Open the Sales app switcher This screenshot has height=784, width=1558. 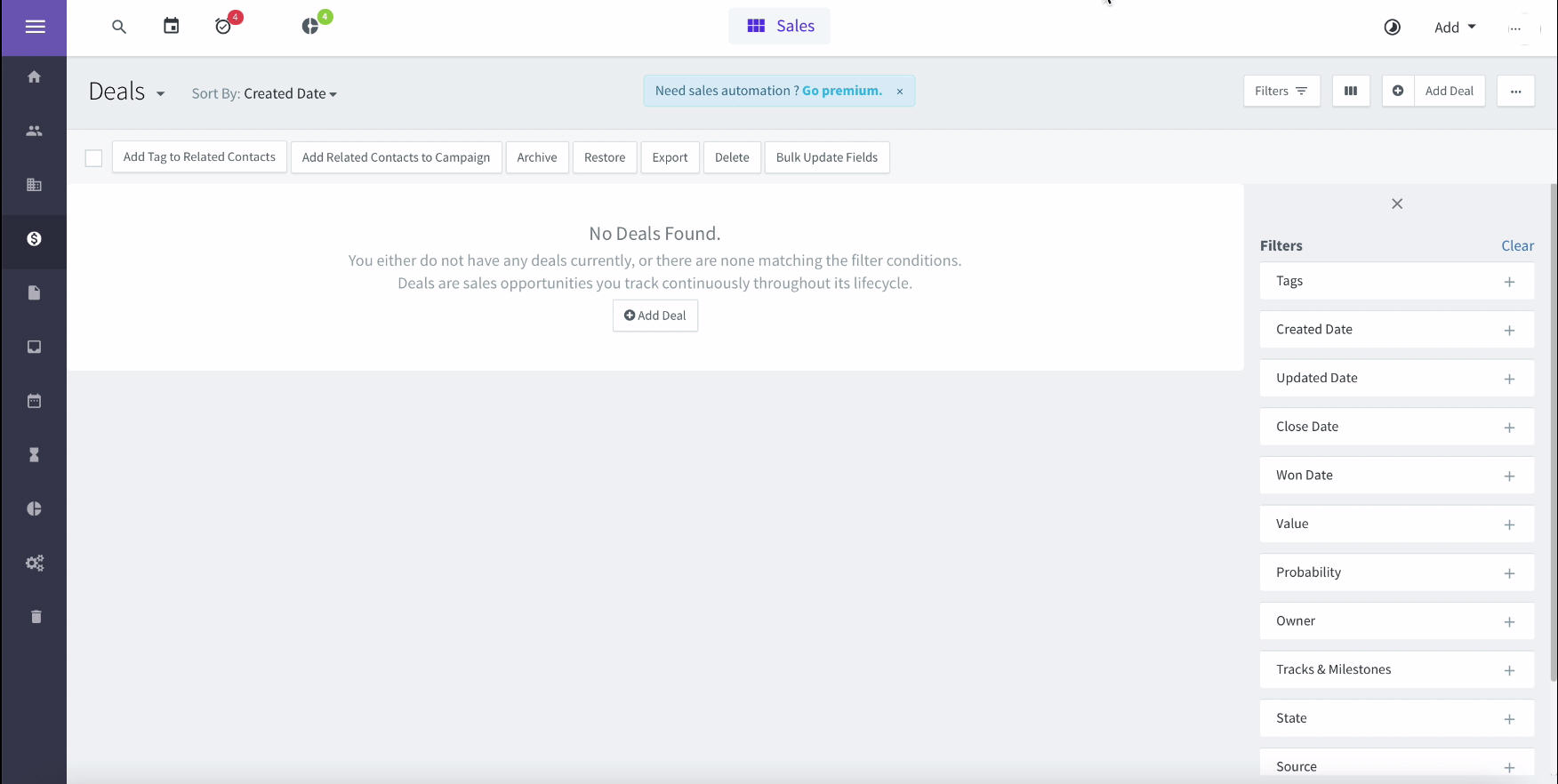click(x=780, y=26)
